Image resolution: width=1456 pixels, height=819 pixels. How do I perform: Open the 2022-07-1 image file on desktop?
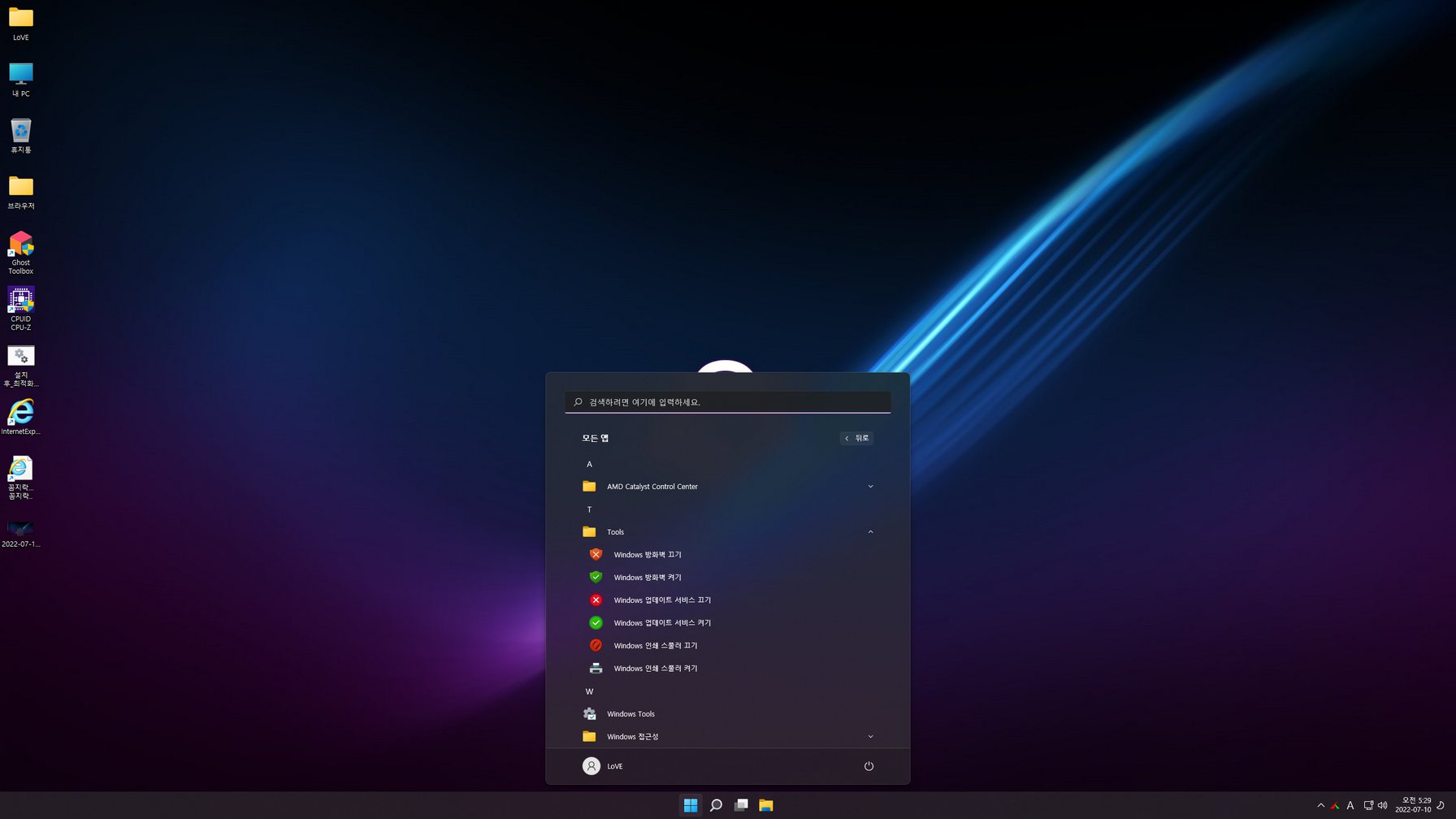[x=20, y=532]
